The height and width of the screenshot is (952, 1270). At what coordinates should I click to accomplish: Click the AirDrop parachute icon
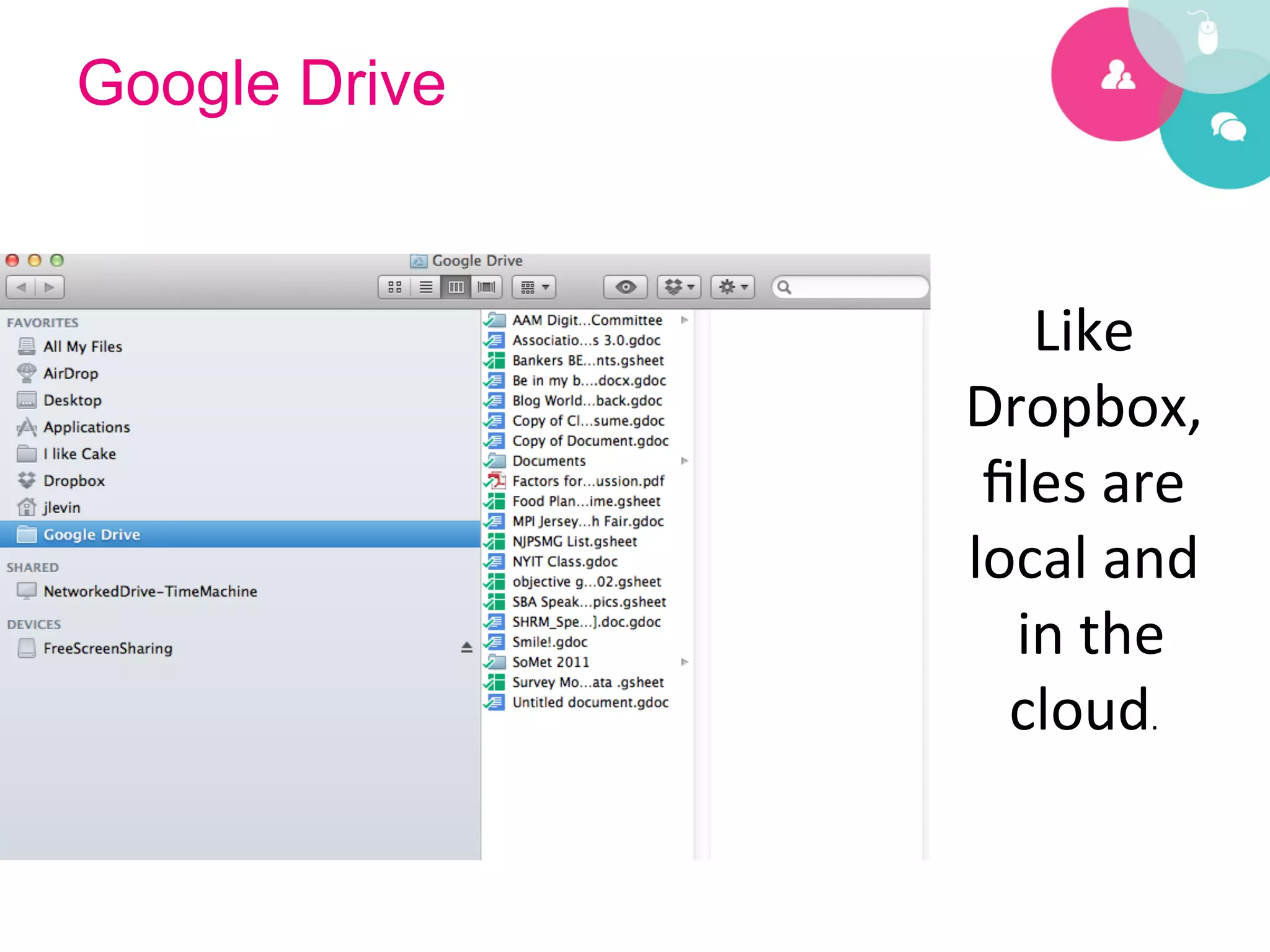(x=27, y=373)
